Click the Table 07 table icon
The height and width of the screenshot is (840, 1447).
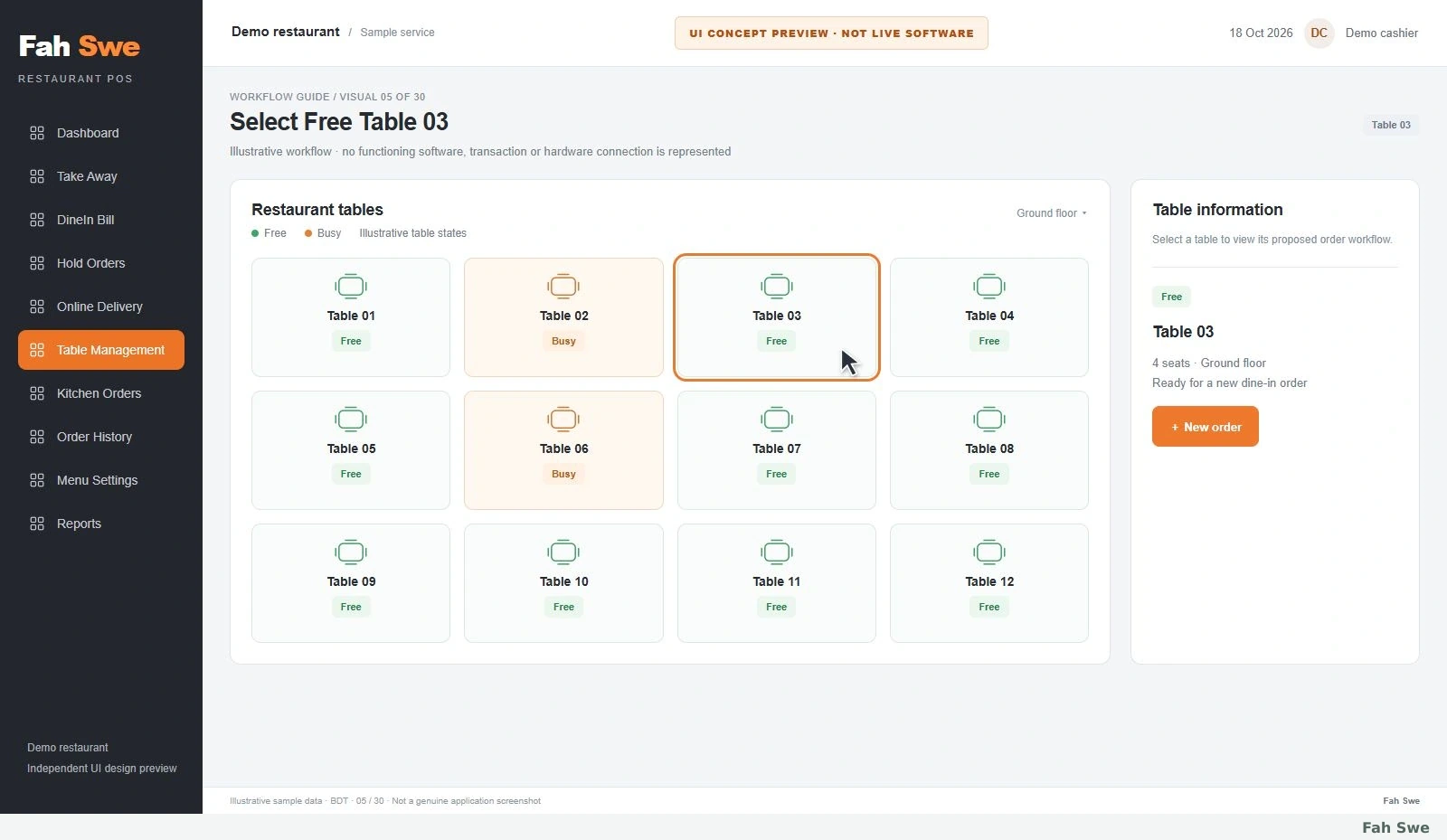pos(777,420)
